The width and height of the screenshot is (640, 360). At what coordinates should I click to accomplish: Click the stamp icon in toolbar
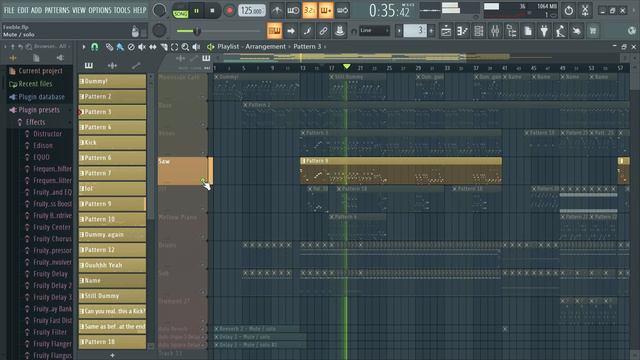[x=339, y=31]
